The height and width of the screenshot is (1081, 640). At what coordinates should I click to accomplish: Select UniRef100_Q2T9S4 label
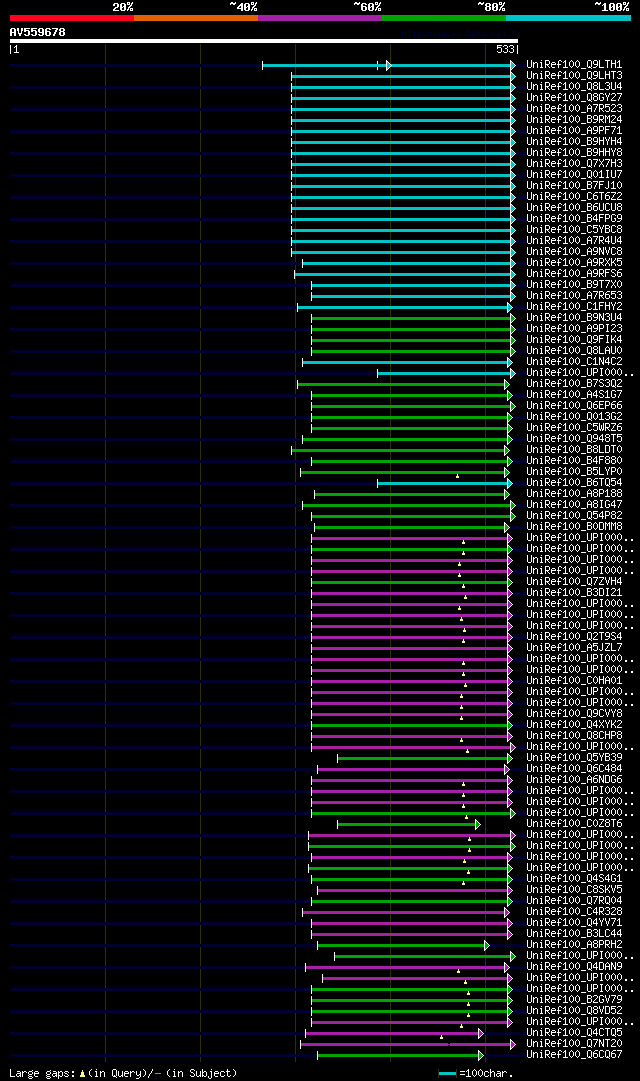click(574, 637)
